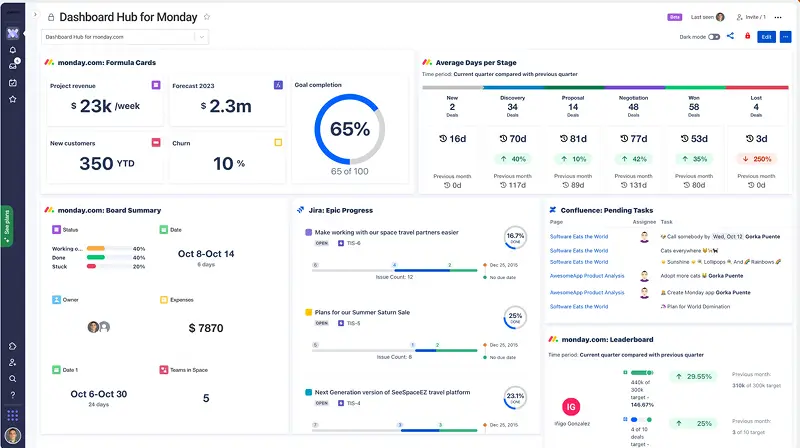Open the apps puzzle-piece icon in sidebar
This screenshot has height=448, width=800.
coord(13,346)
